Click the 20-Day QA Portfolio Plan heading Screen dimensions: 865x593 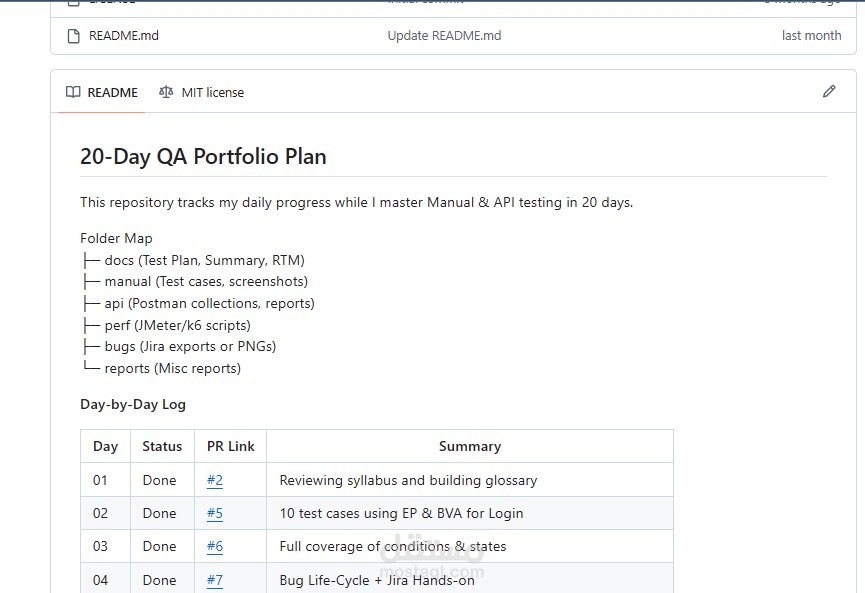(x=203, y=157)
